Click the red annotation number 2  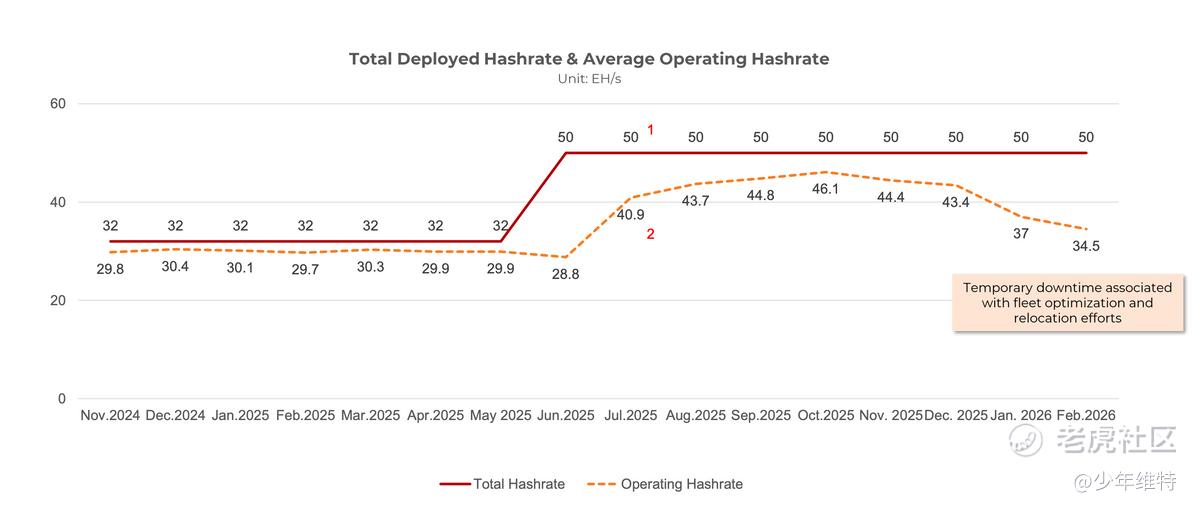pos(650,235)
